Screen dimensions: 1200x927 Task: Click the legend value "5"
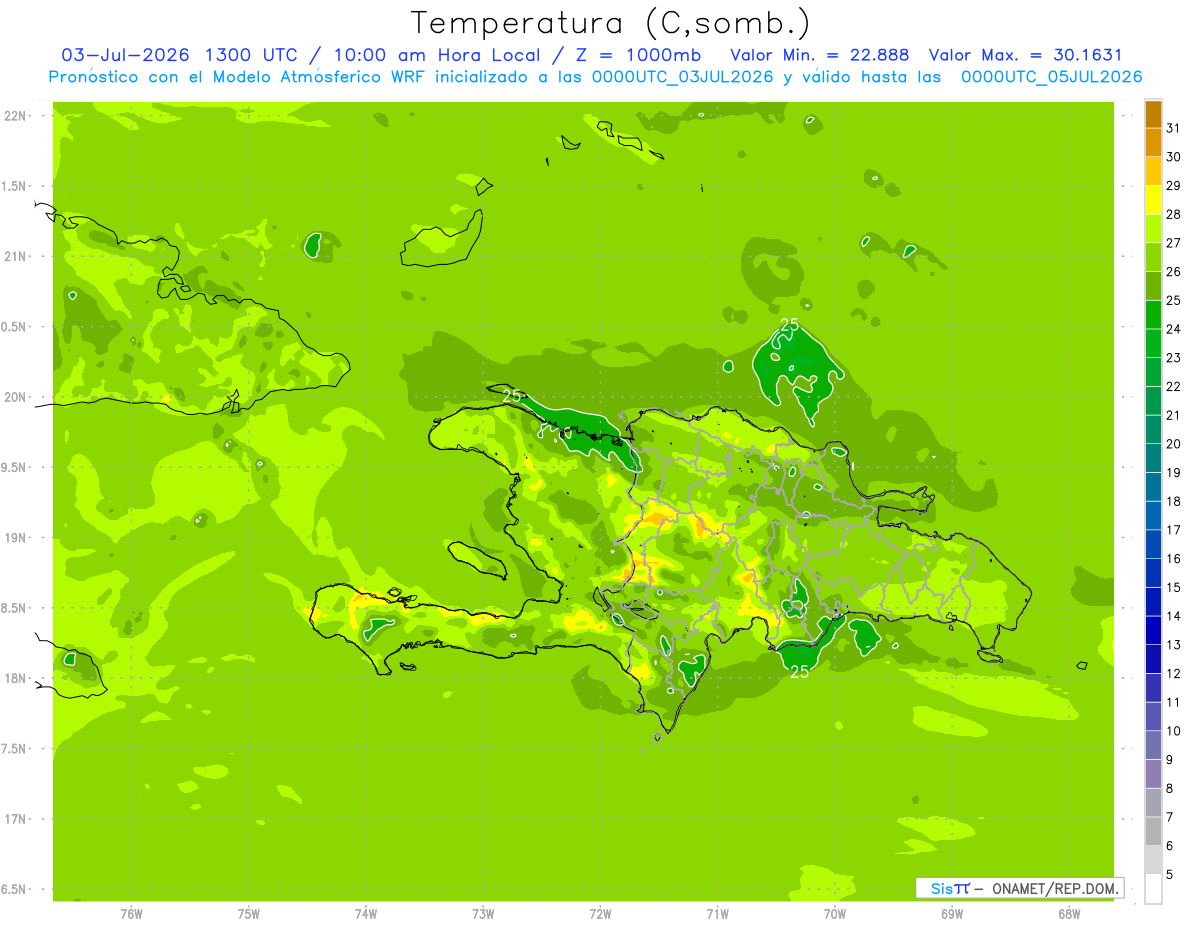[x=1170, y=874]
